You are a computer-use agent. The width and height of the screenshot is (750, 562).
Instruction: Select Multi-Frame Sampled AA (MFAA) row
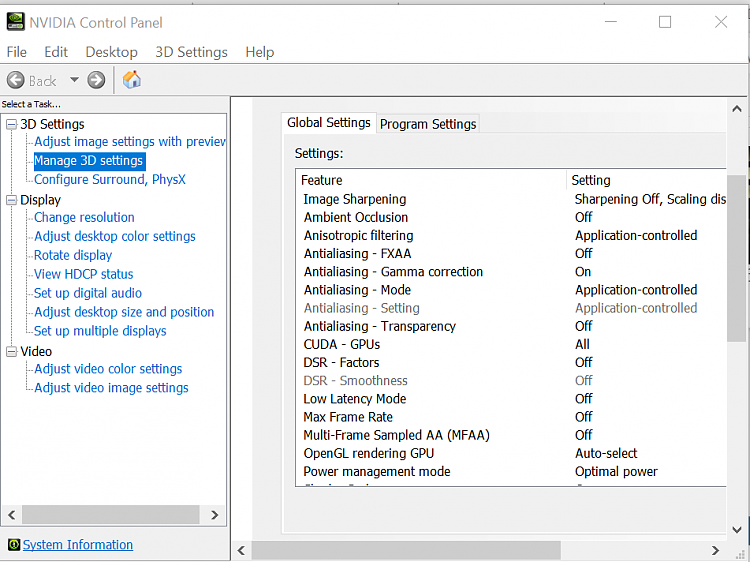click(x=511, y=435)
